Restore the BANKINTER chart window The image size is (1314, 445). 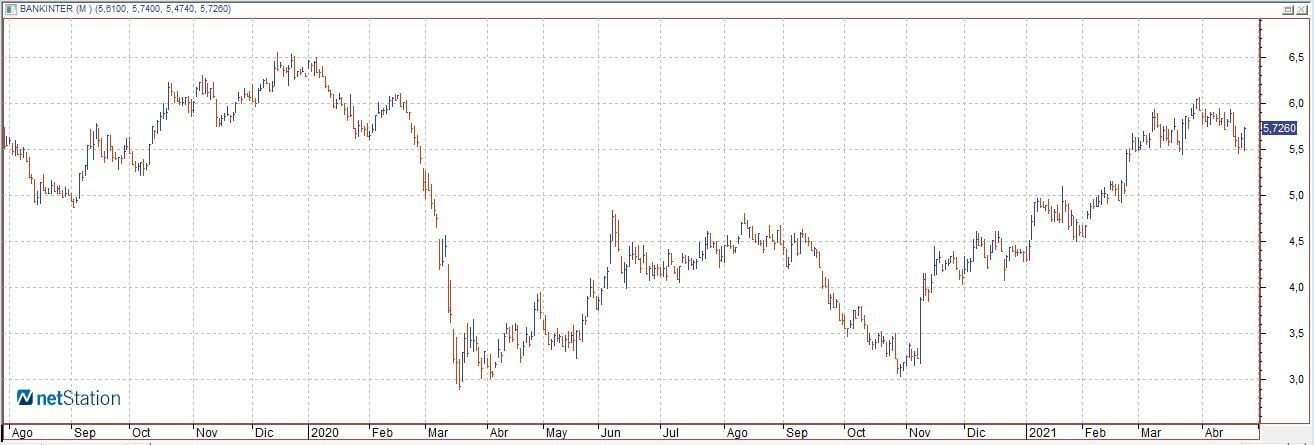1288,9
